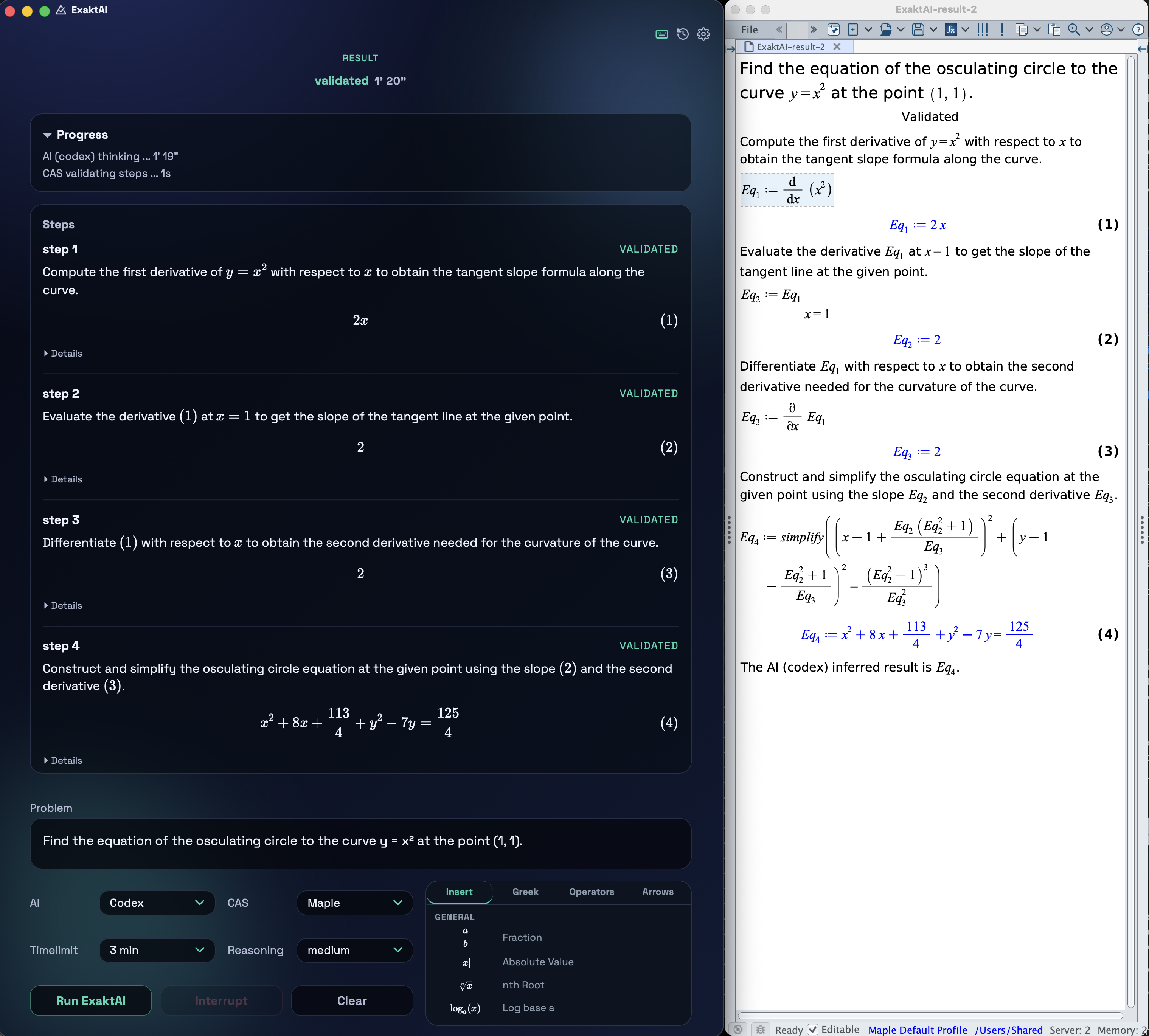The image size is (1149, 1036).
Task: Click the Clear button
Action: coord(352,1001)
